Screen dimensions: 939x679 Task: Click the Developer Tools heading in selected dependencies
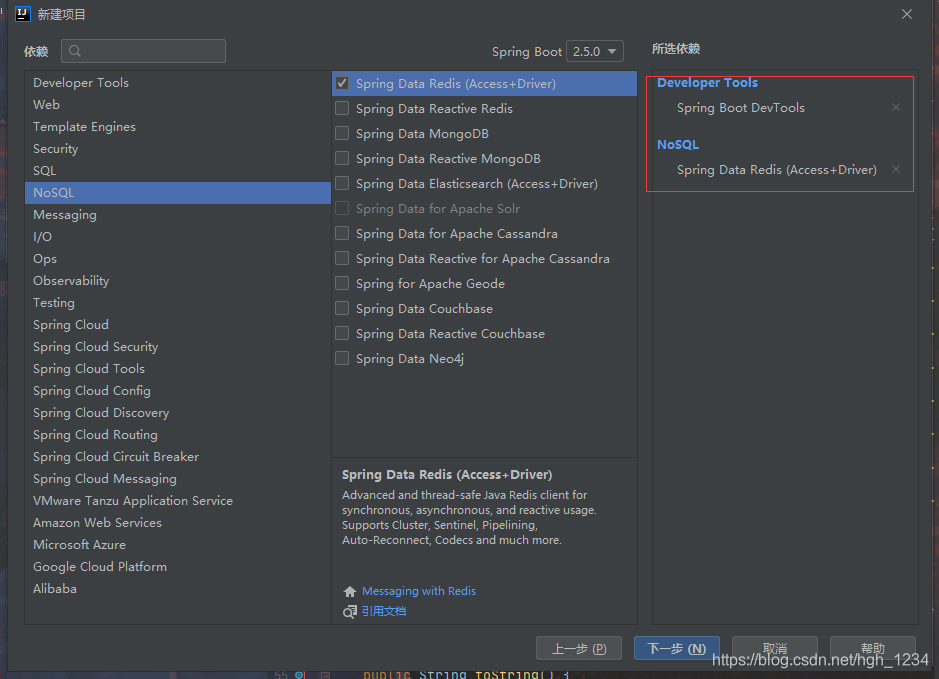707,83
